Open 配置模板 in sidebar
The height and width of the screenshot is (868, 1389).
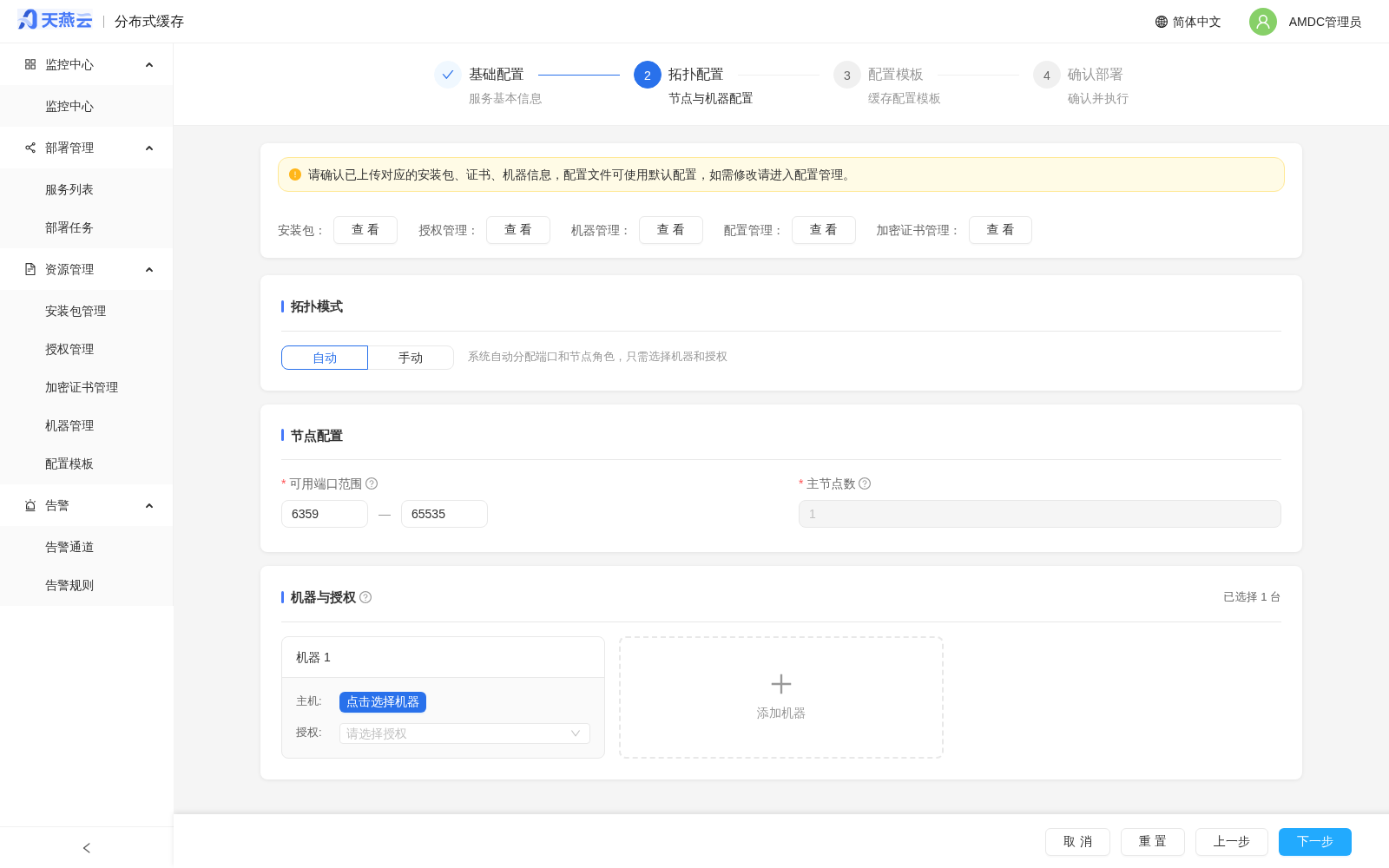pos(87,464)
